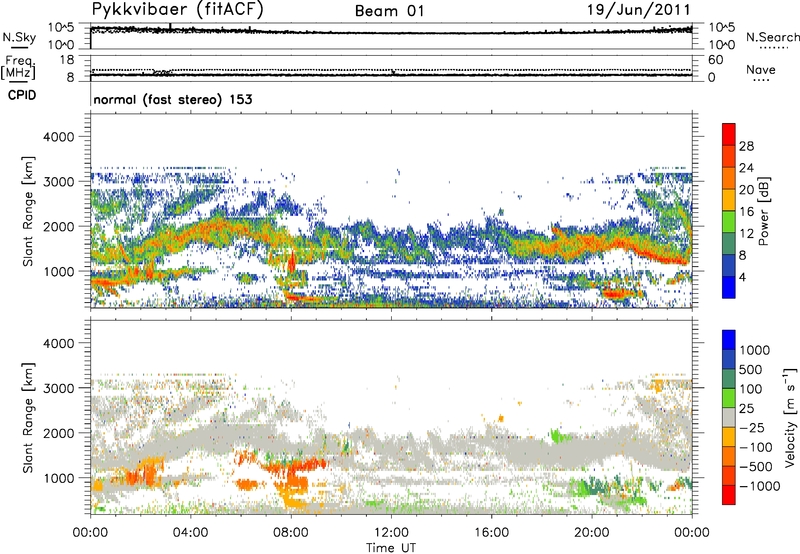Pick the orange -100 to -500 velocity swatch

729,457
